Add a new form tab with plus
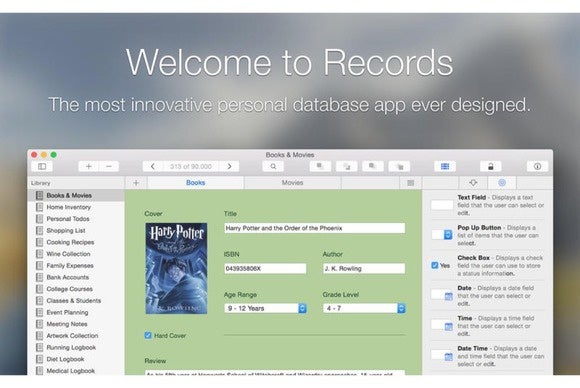Image resolution: width=580 pixels, height=388 pixels. [x=136, y=183]
